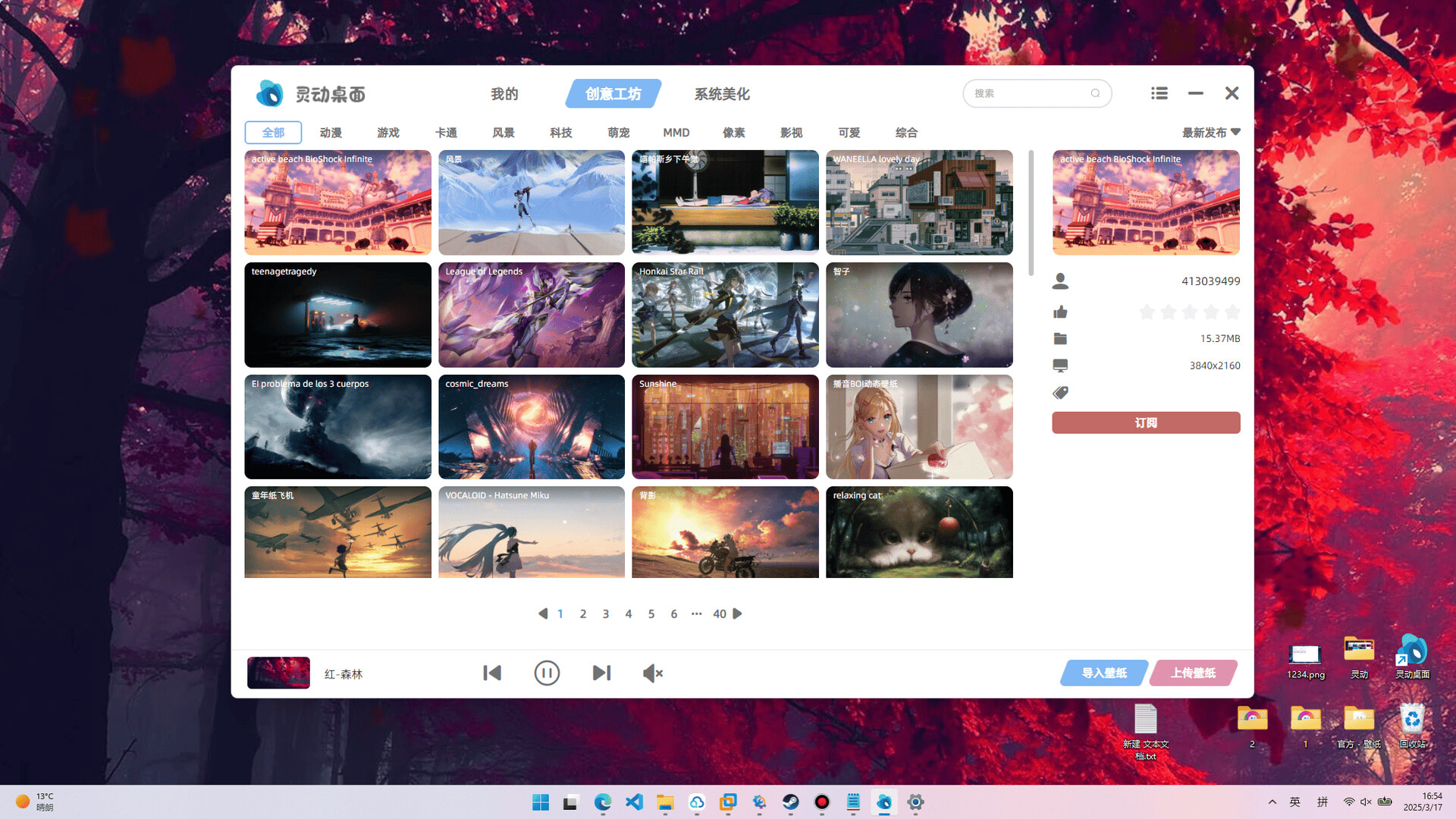This screenshot has height=819, width=1456.
Task: Switch to the 系统美化 tab
Action: 722,94
